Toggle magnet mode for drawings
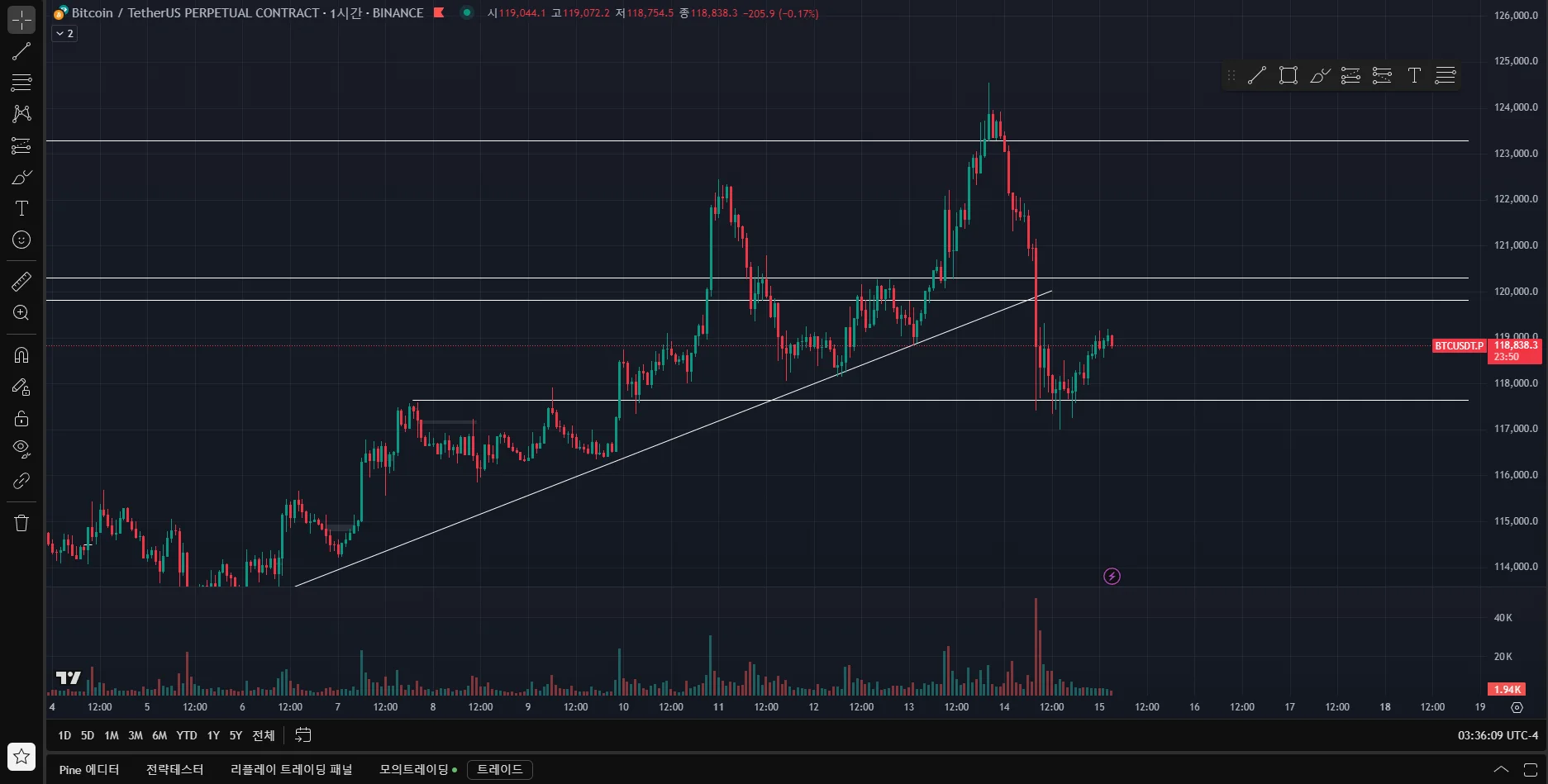This screenshot has height=784, width=1548. [21, 355]
